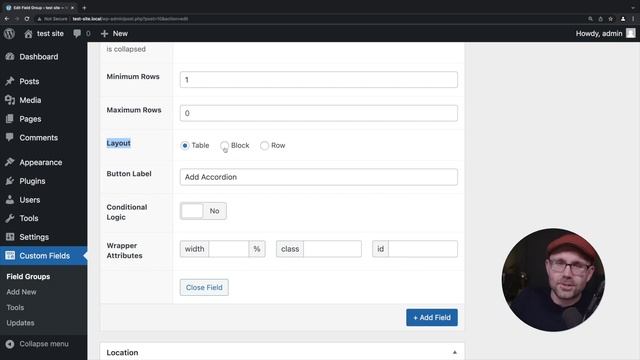Click the admin avatar in the top bar

pyautogui.click(x=631, y=33)
